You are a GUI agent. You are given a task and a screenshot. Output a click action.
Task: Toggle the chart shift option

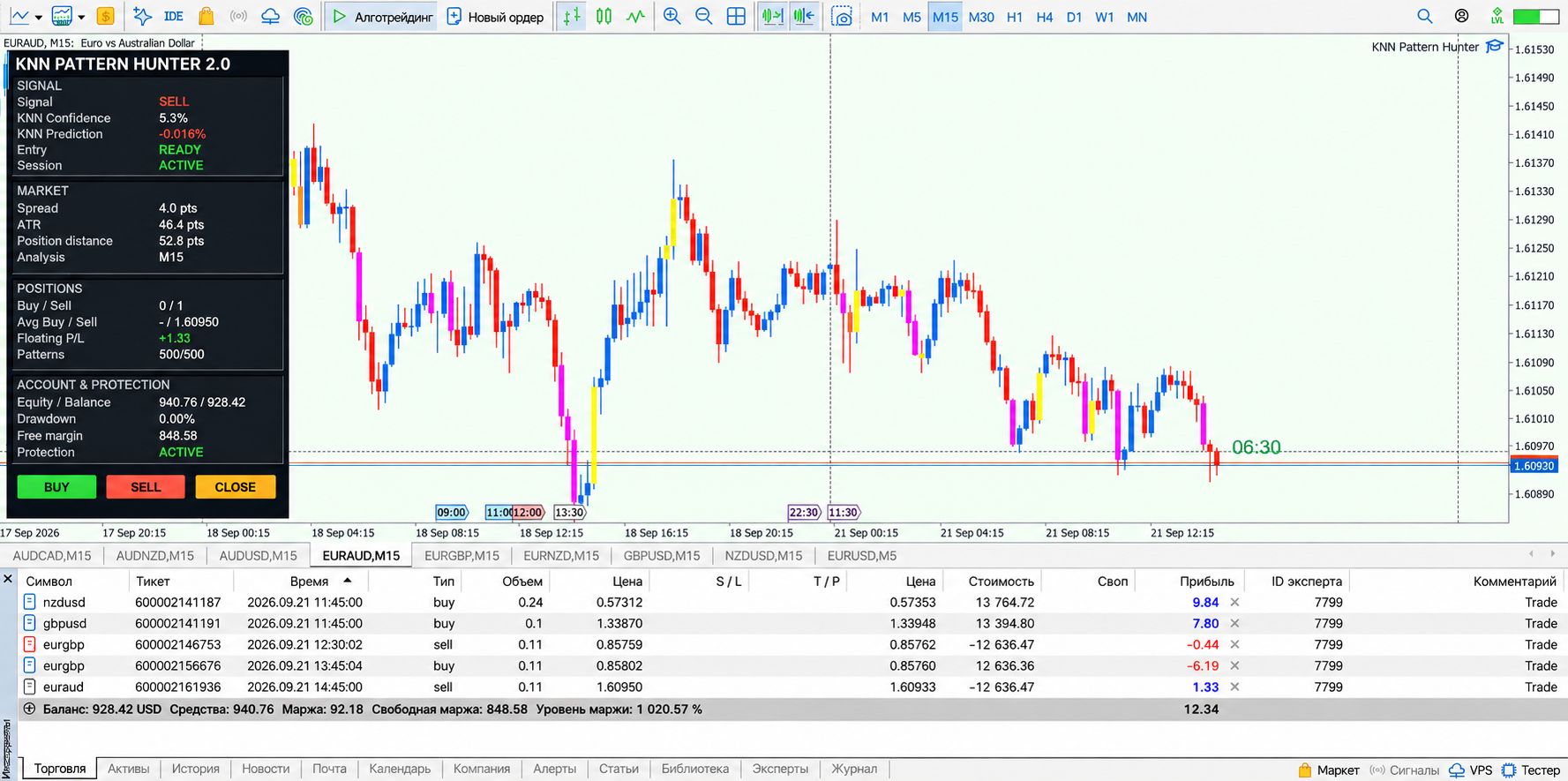[804, 16]
